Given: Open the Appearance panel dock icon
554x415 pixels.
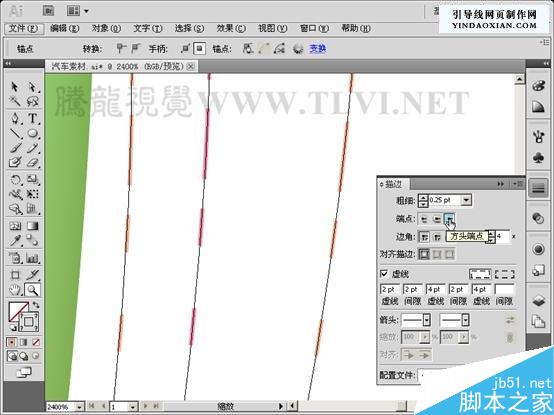Looking at the screenshot, I should click(x=538, y=249).
